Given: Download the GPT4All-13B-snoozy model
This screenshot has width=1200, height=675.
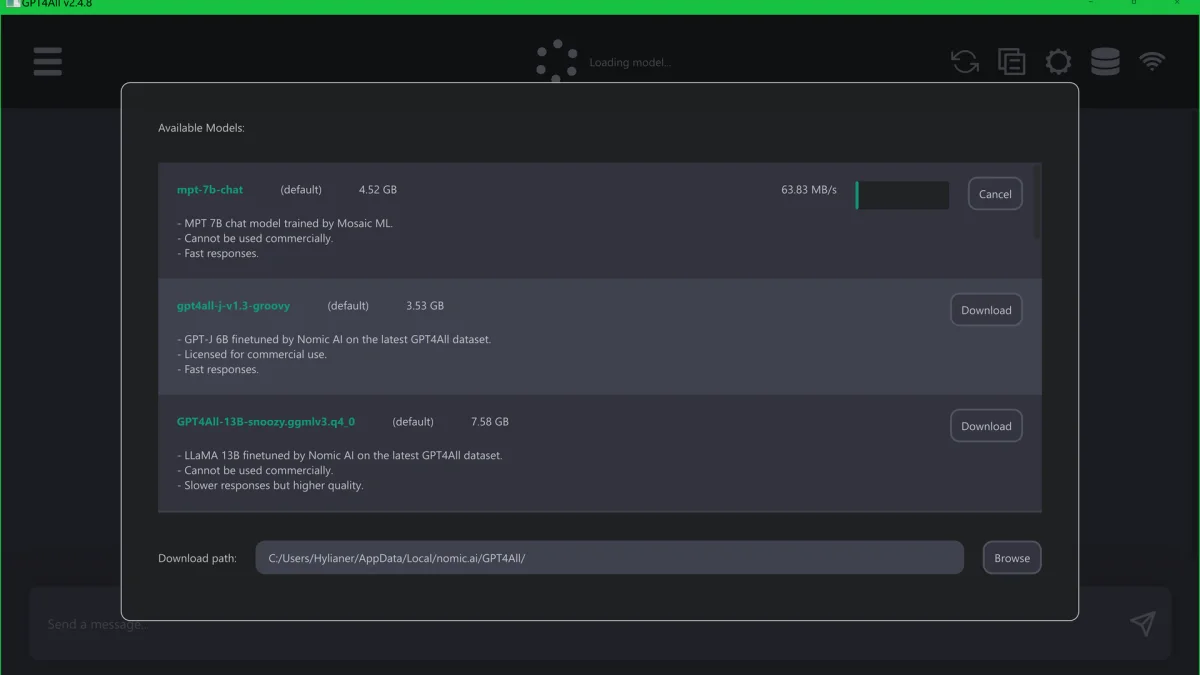Looking at the screenshot, I should click(986, 426).
